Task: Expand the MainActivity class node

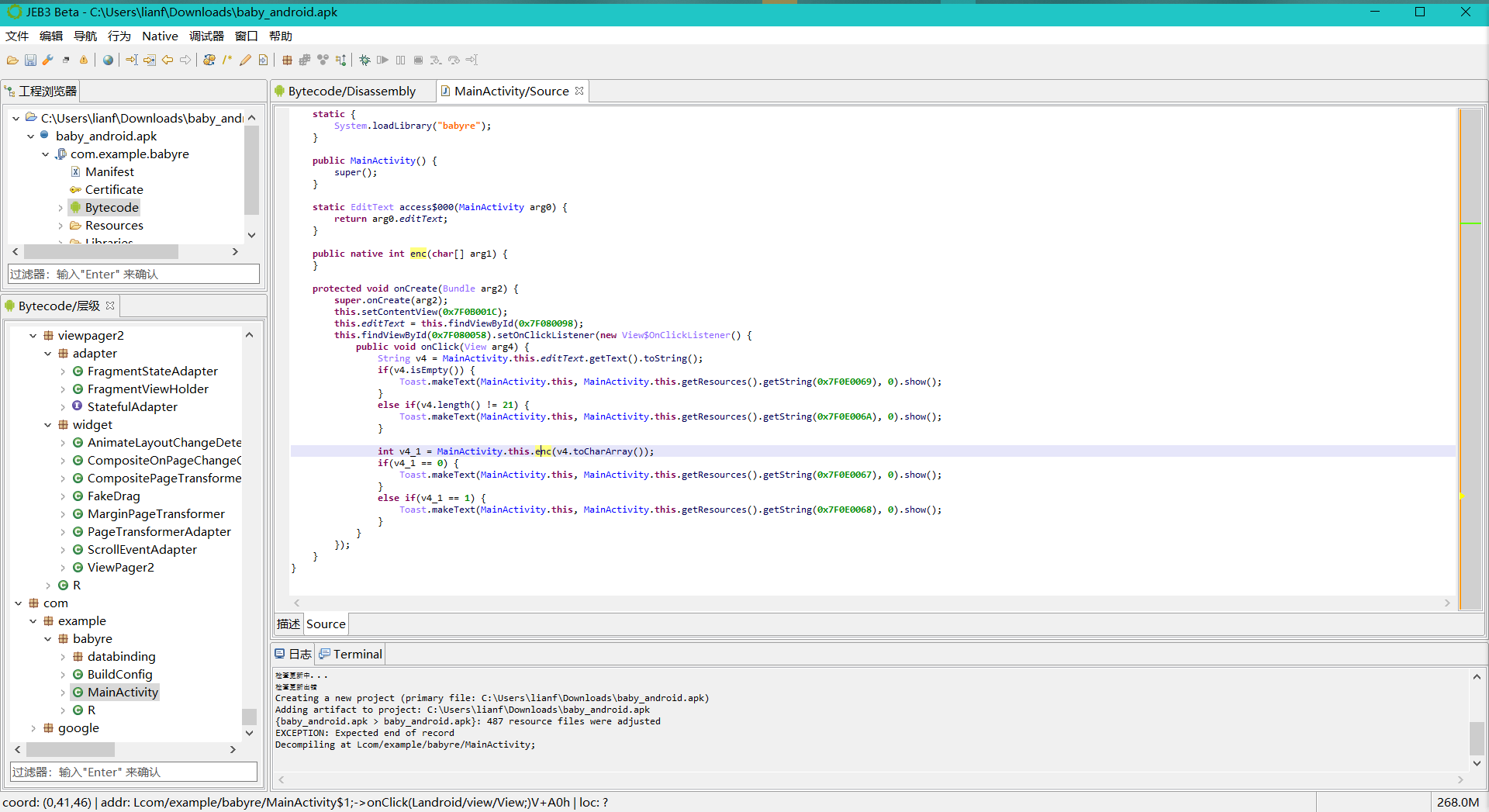Action: pyautogui.click(x=62, y=693)
